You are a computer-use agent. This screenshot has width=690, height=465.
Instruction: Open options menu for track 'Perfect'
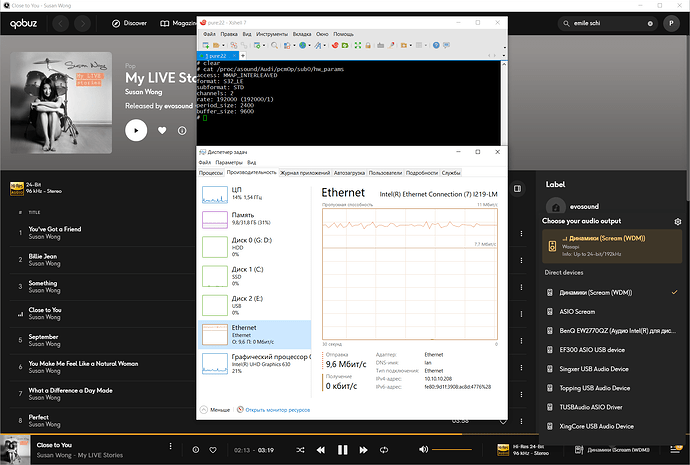521,421
